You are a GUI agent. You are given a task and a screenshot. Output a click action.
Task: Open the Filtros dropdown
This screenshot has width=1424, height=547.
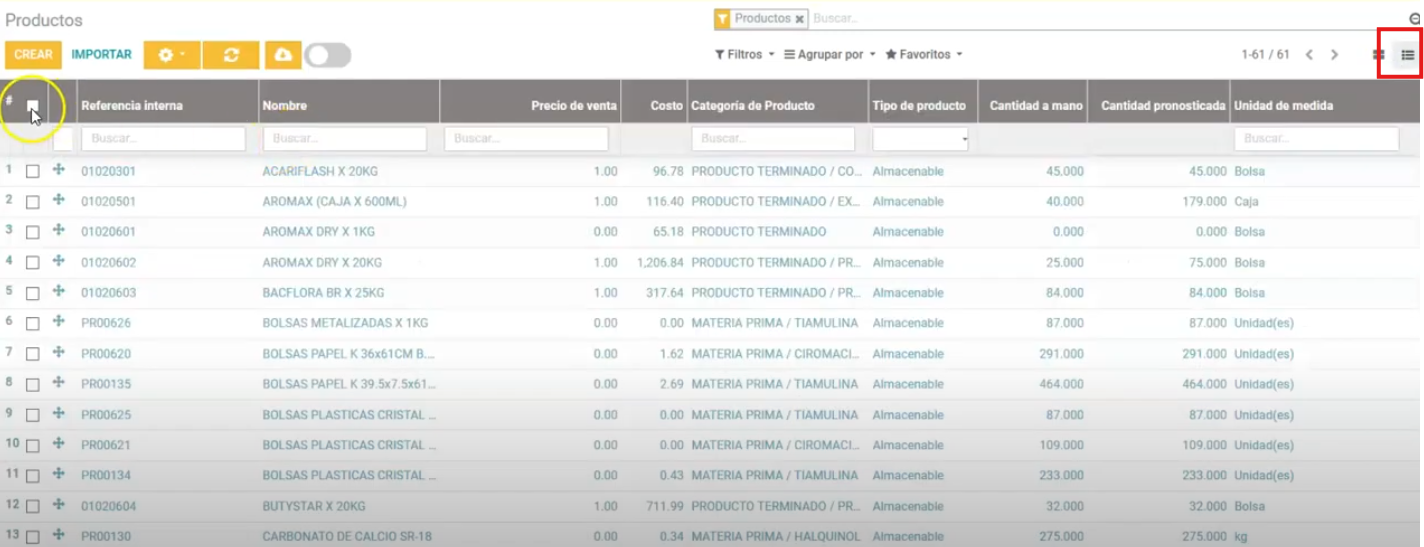click(745, 55)
